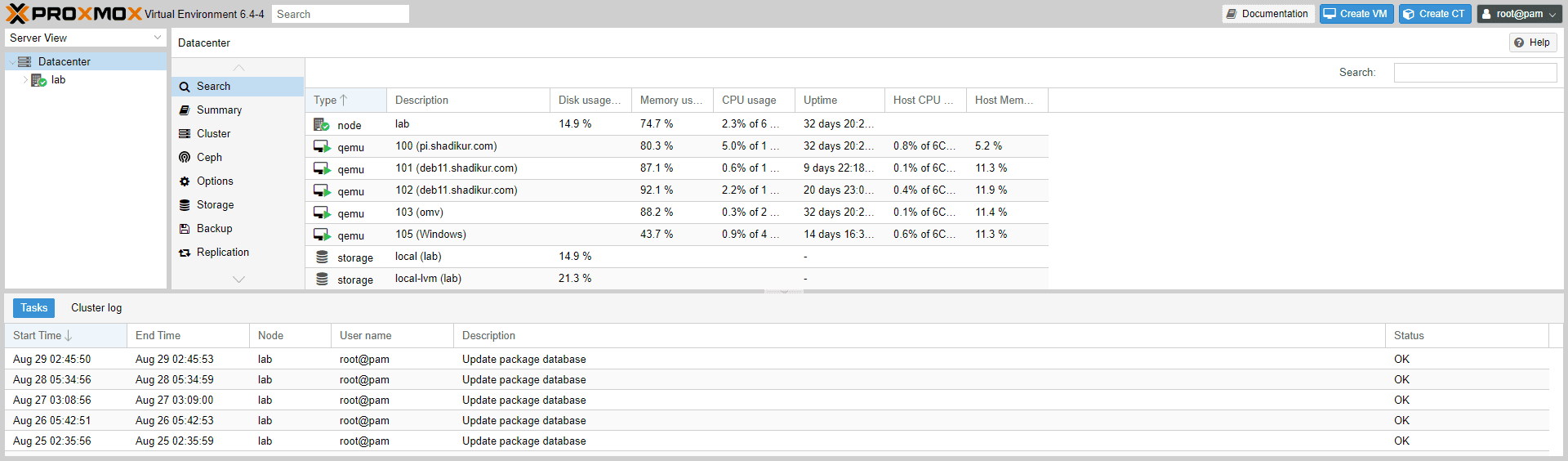Click the Create CT button
The width and height of the screenshot is (1568, 461).
1435,14
